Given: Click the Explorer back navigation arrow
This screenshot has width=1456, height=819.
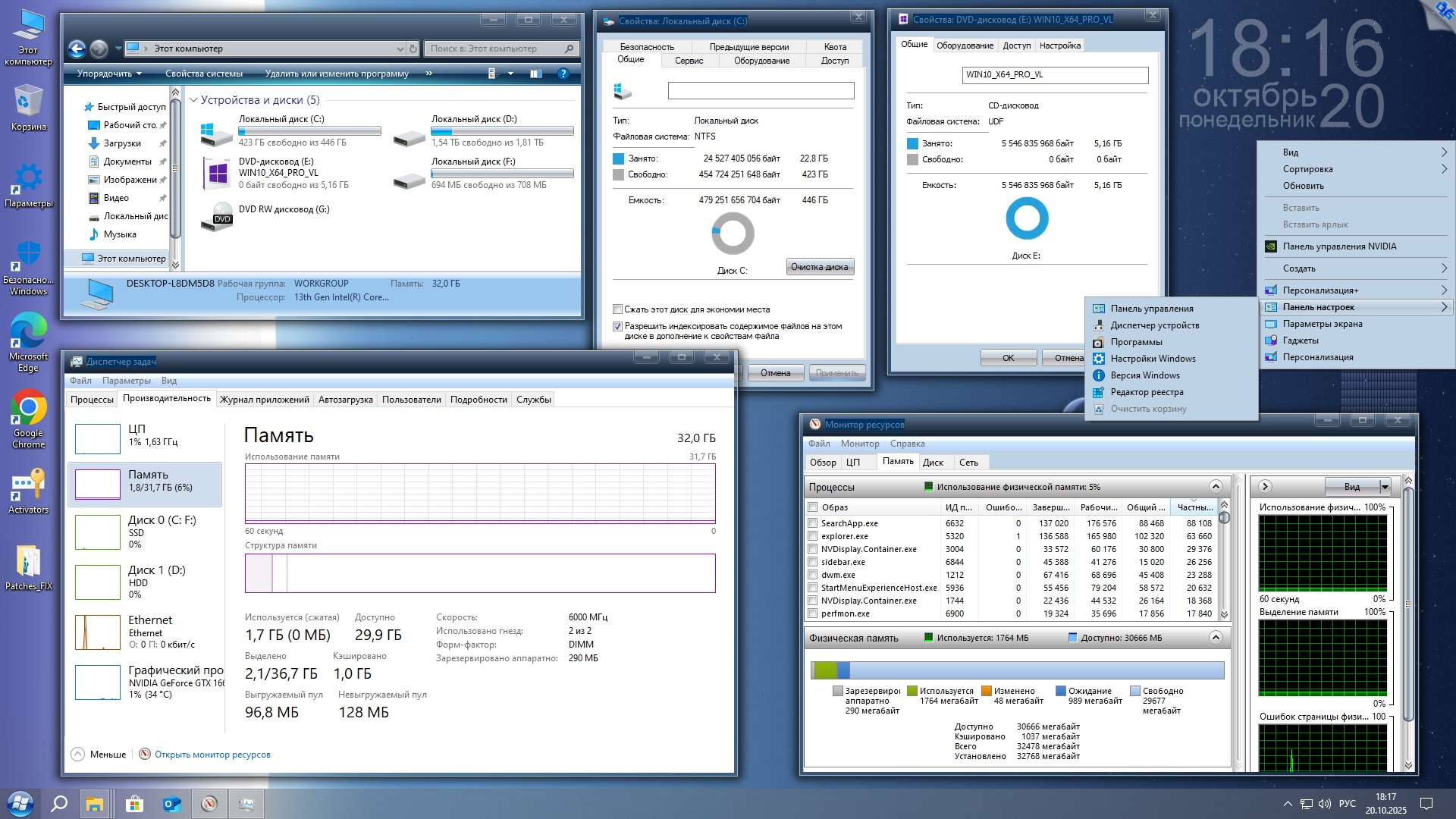Looking at the screenshot, I should click(77, 49).
